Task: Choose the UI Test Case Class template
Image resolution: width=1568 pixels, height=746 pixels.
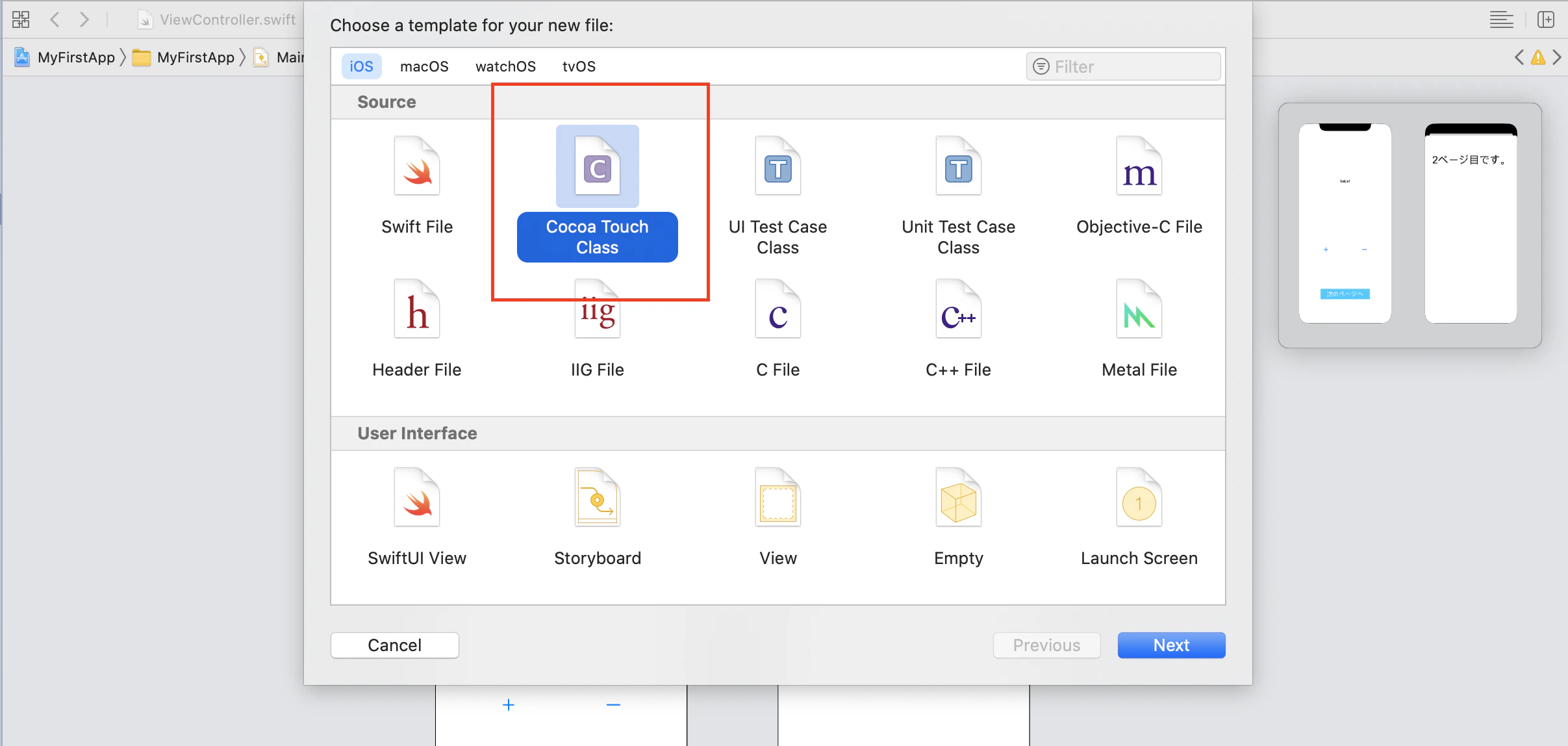Action: (x=778, y=195)
